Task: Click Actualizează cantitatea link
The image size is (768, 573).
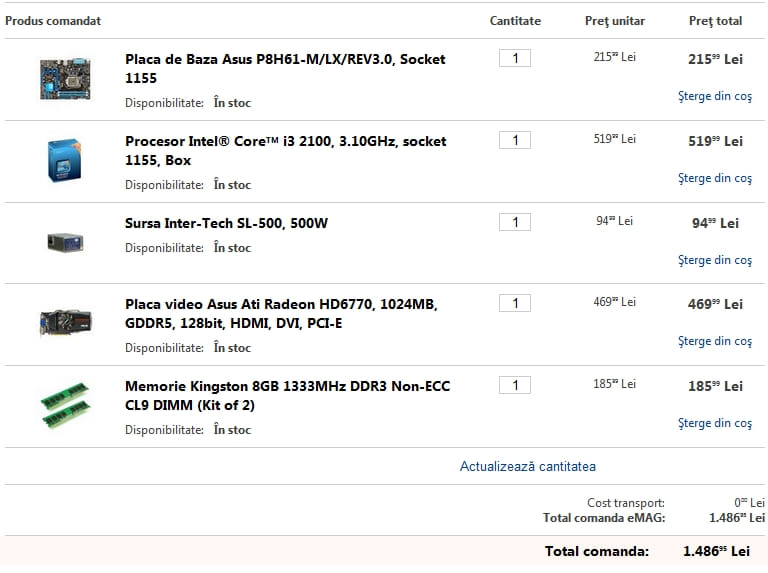Action: [x=528, y=466]
